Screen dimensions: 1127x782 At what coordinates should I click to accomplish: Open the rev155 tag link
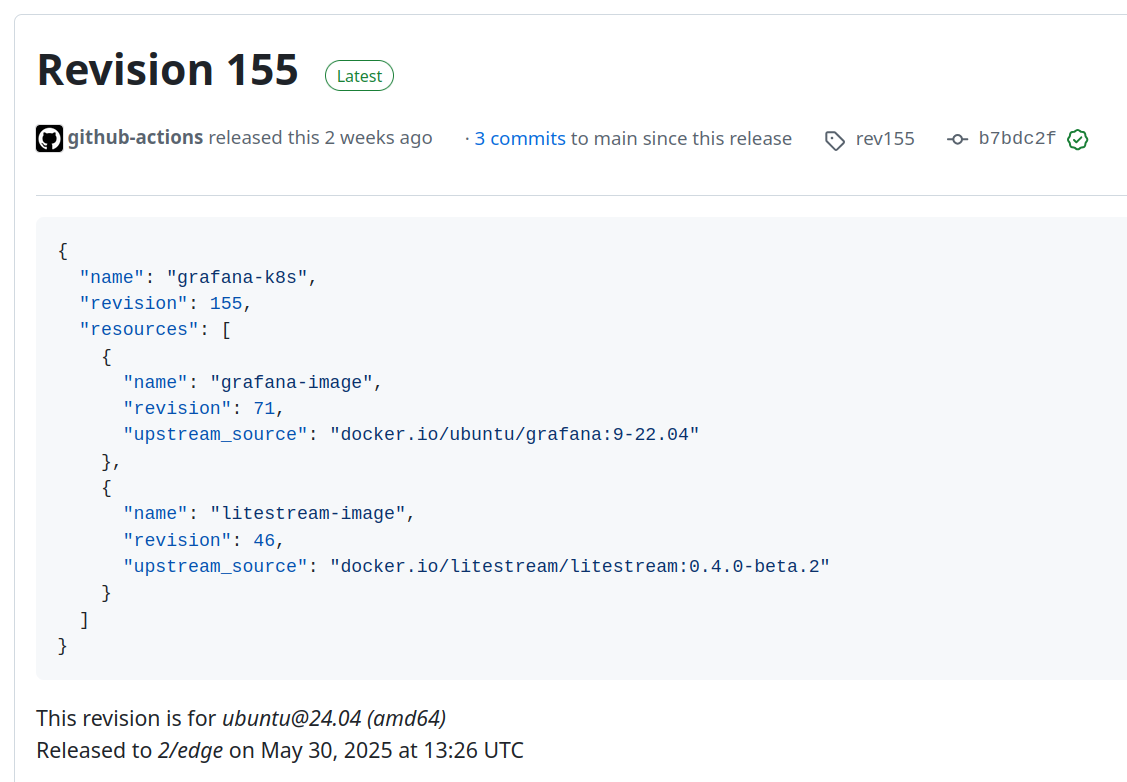point(885,139)
